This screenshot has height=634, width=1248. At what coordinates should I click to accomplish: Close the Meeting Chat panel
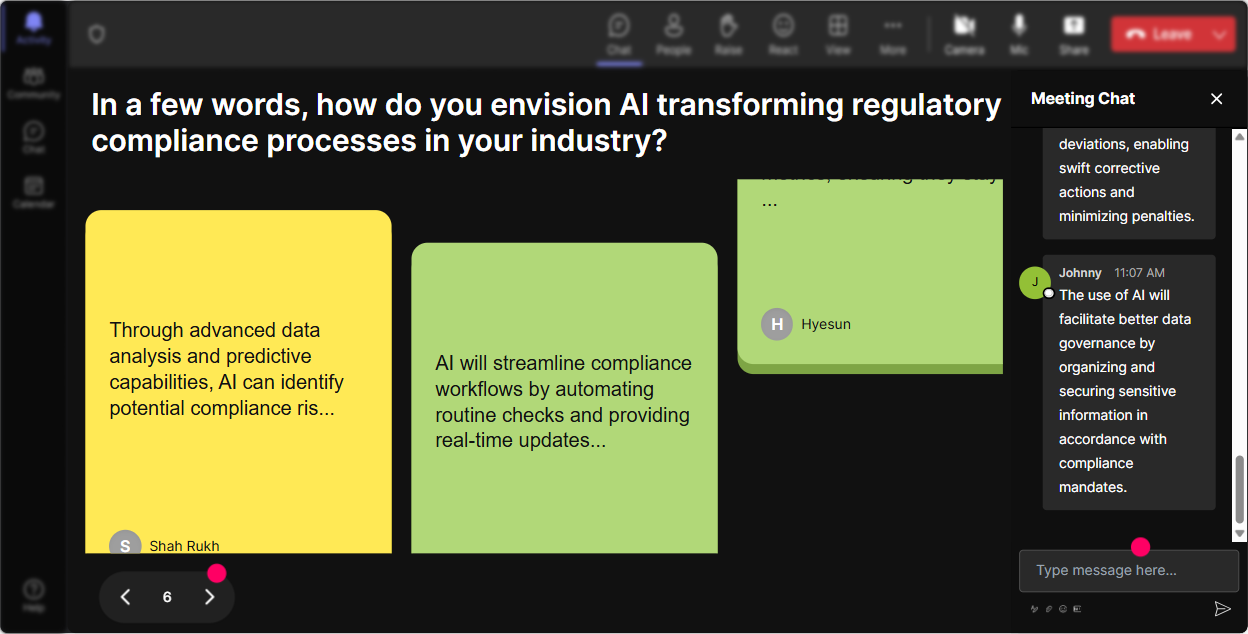pyautogui.click(x=1217, y=98)
